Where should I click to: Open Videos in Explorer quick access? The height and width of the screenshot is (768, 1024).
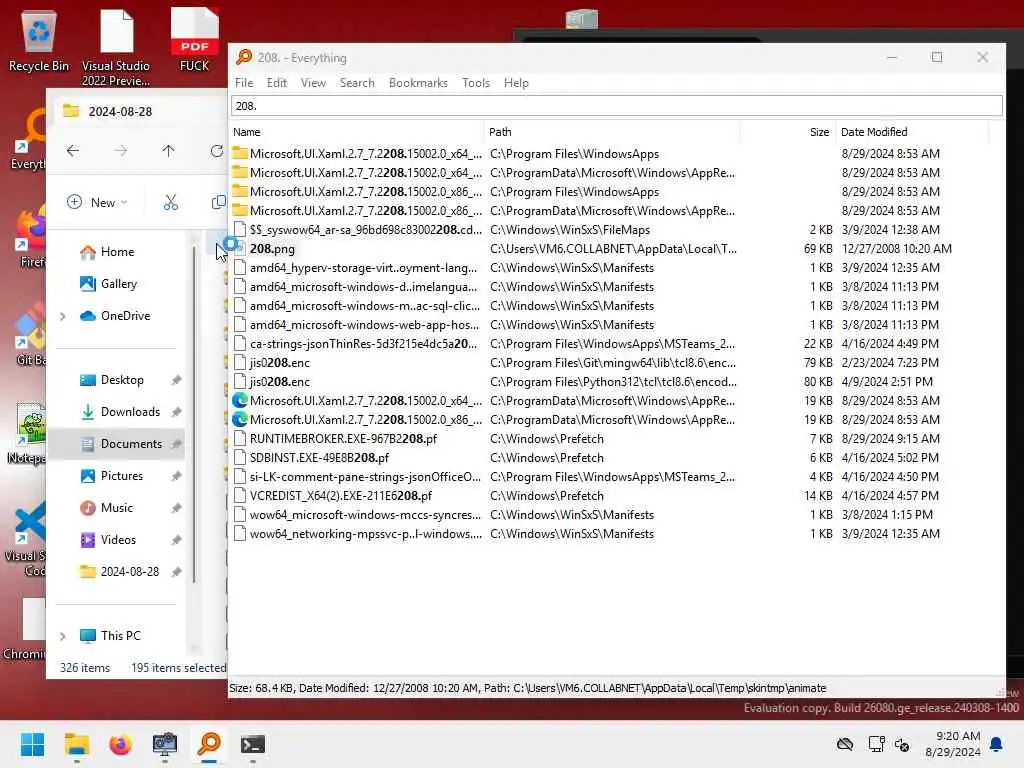[118, 540]
